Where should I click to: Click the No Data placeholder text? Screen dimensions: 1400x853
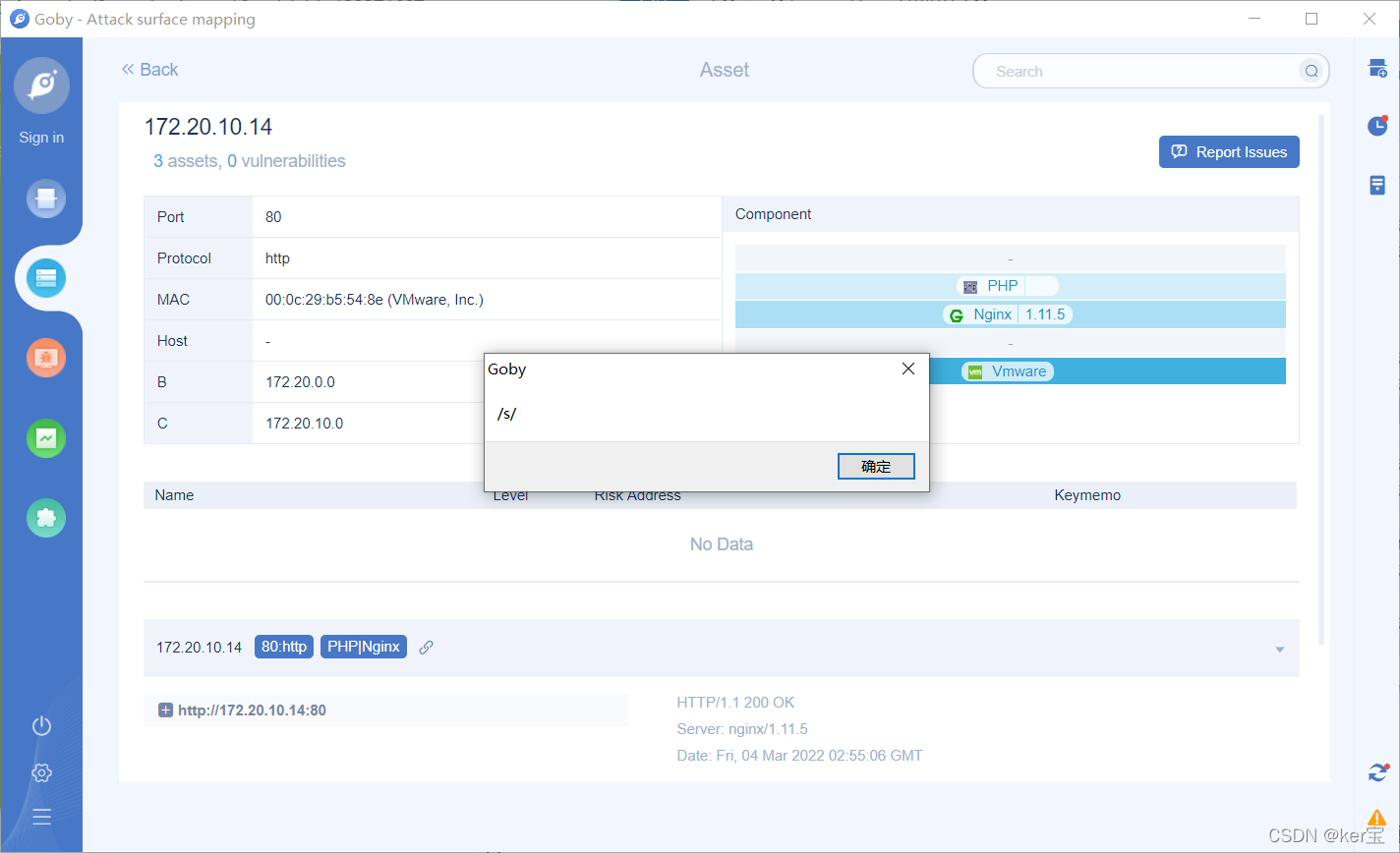(x=722, y=544)
